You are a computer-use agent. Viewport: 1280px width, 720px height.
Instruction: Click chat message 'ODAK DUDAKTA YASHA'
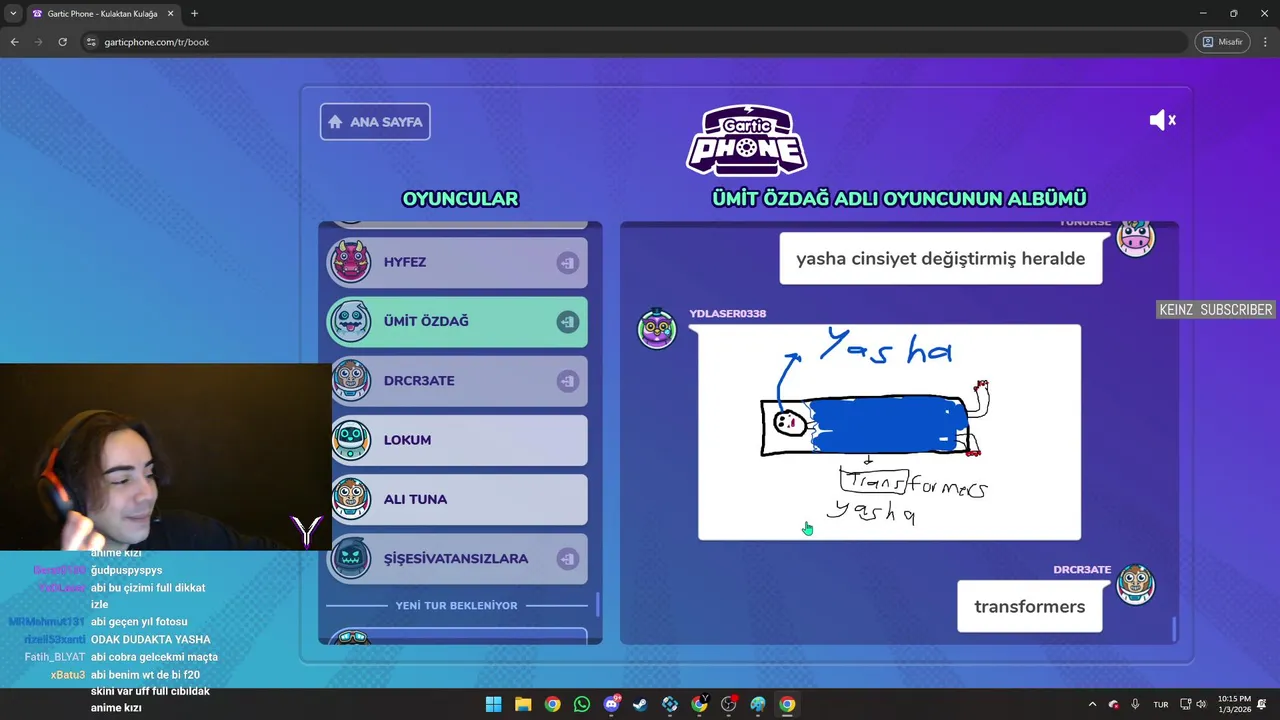pos(150,639)
